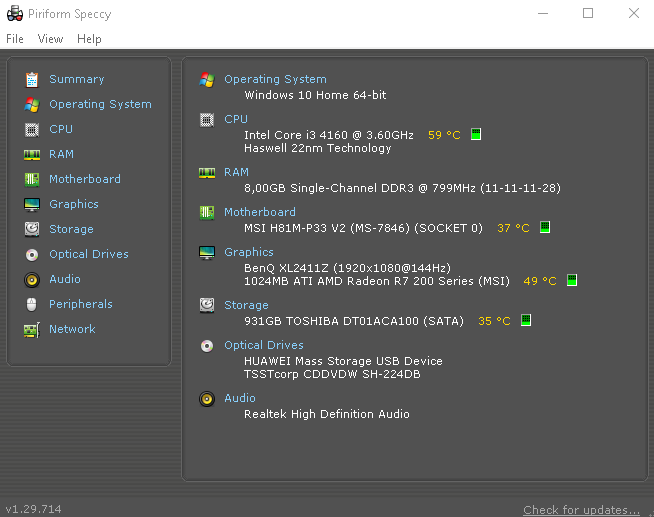
Task: Select Motherboard in the sidebar
Action: 85,179
